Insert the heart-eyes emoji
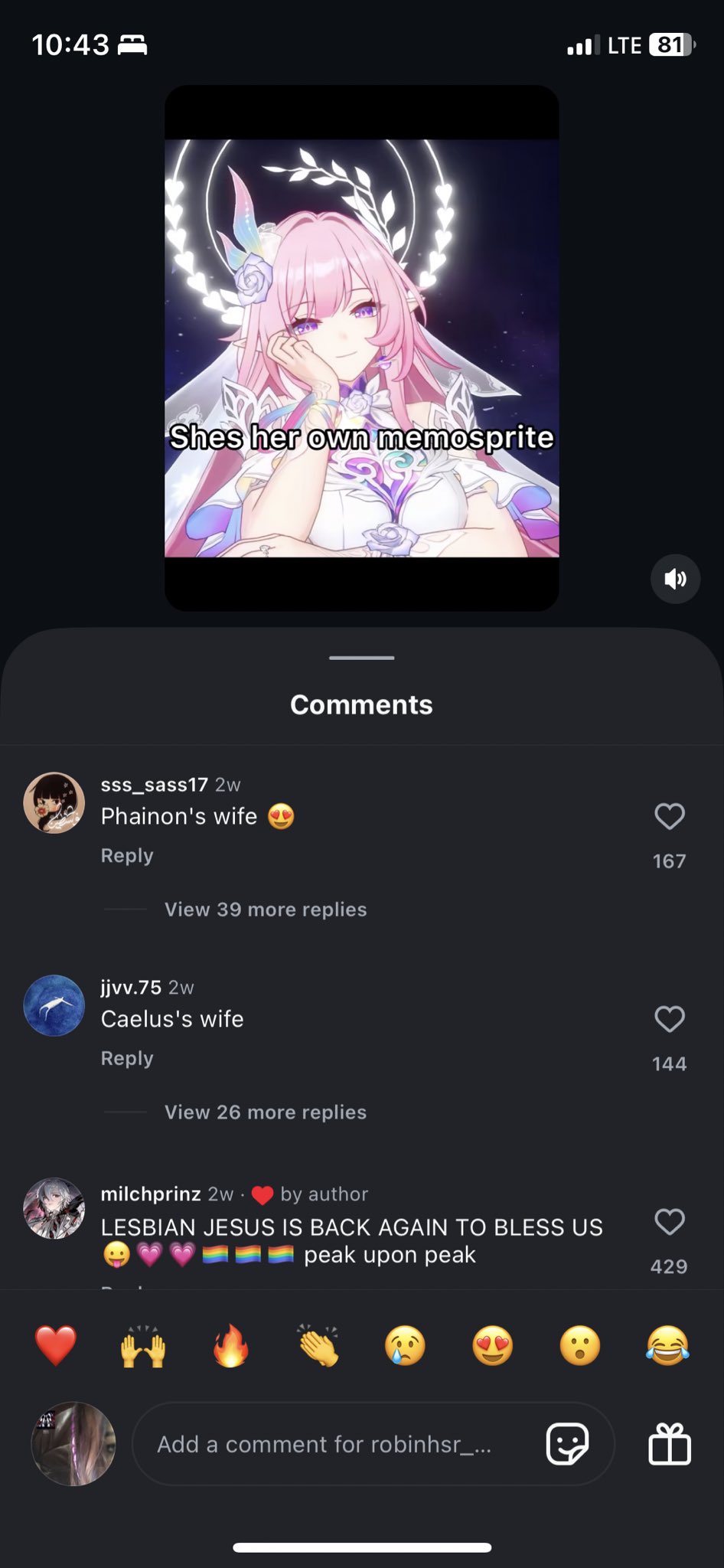 (x=492, y=1346)
